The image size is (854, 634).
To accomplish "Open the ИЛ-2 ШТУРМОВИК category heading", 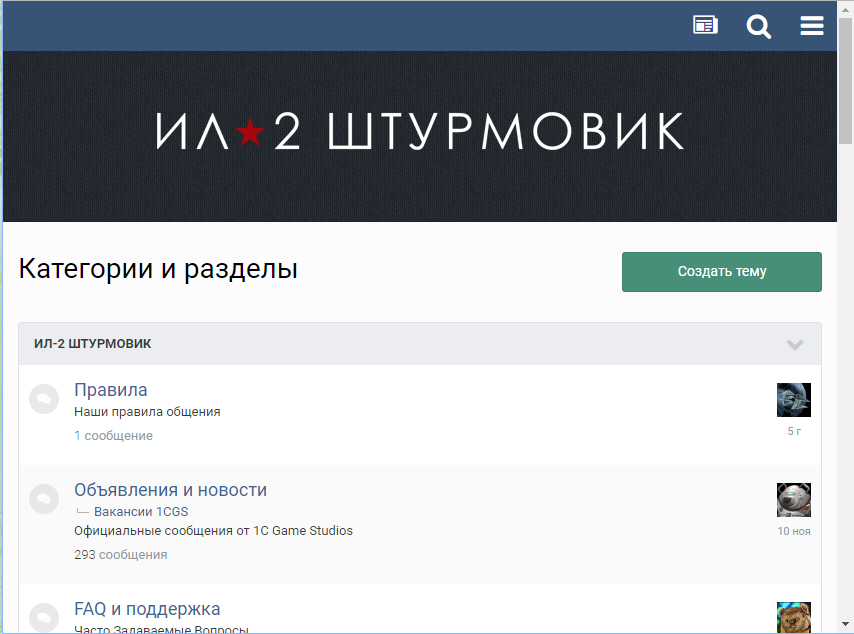I will 93,344.
